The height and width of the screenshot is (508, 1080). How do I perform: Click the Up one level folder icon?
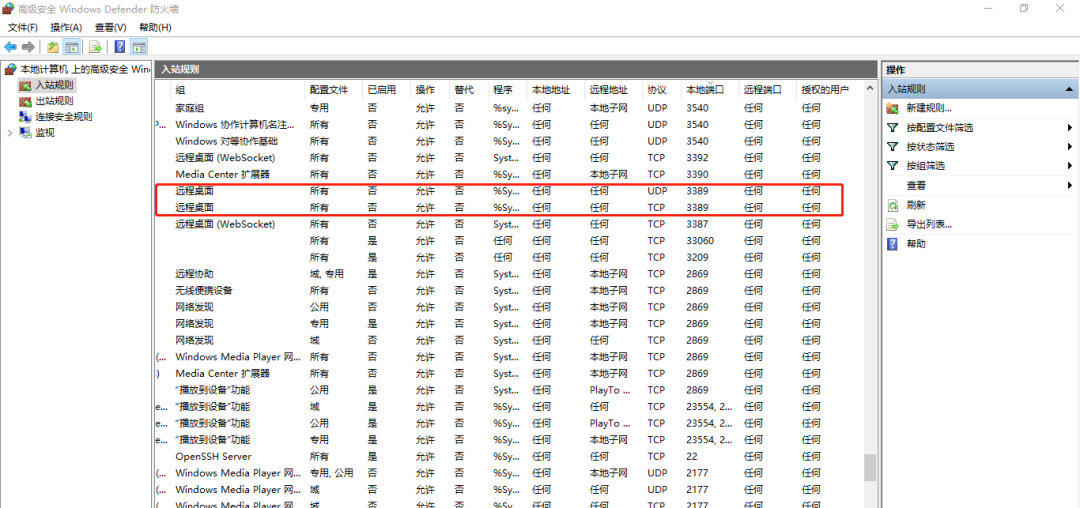click(x=53, y=47)
